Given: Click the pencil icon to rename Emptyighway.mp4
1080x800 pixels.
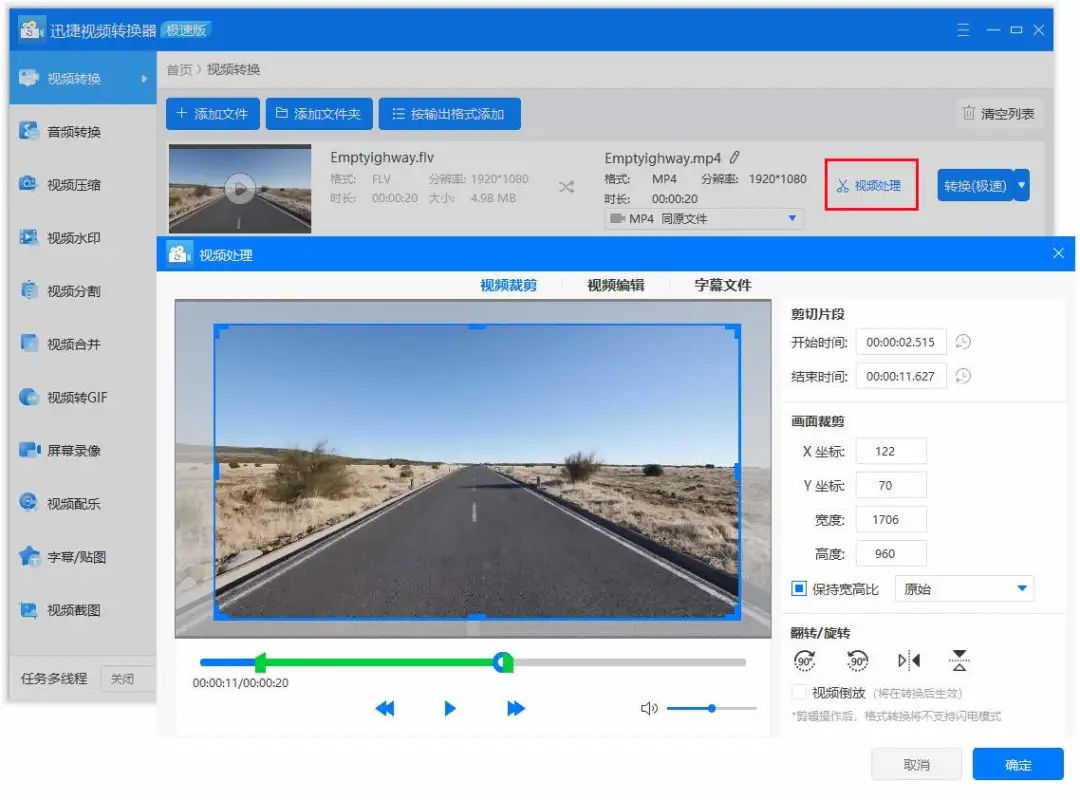Looking at the screenshot, I should (735, 158).
